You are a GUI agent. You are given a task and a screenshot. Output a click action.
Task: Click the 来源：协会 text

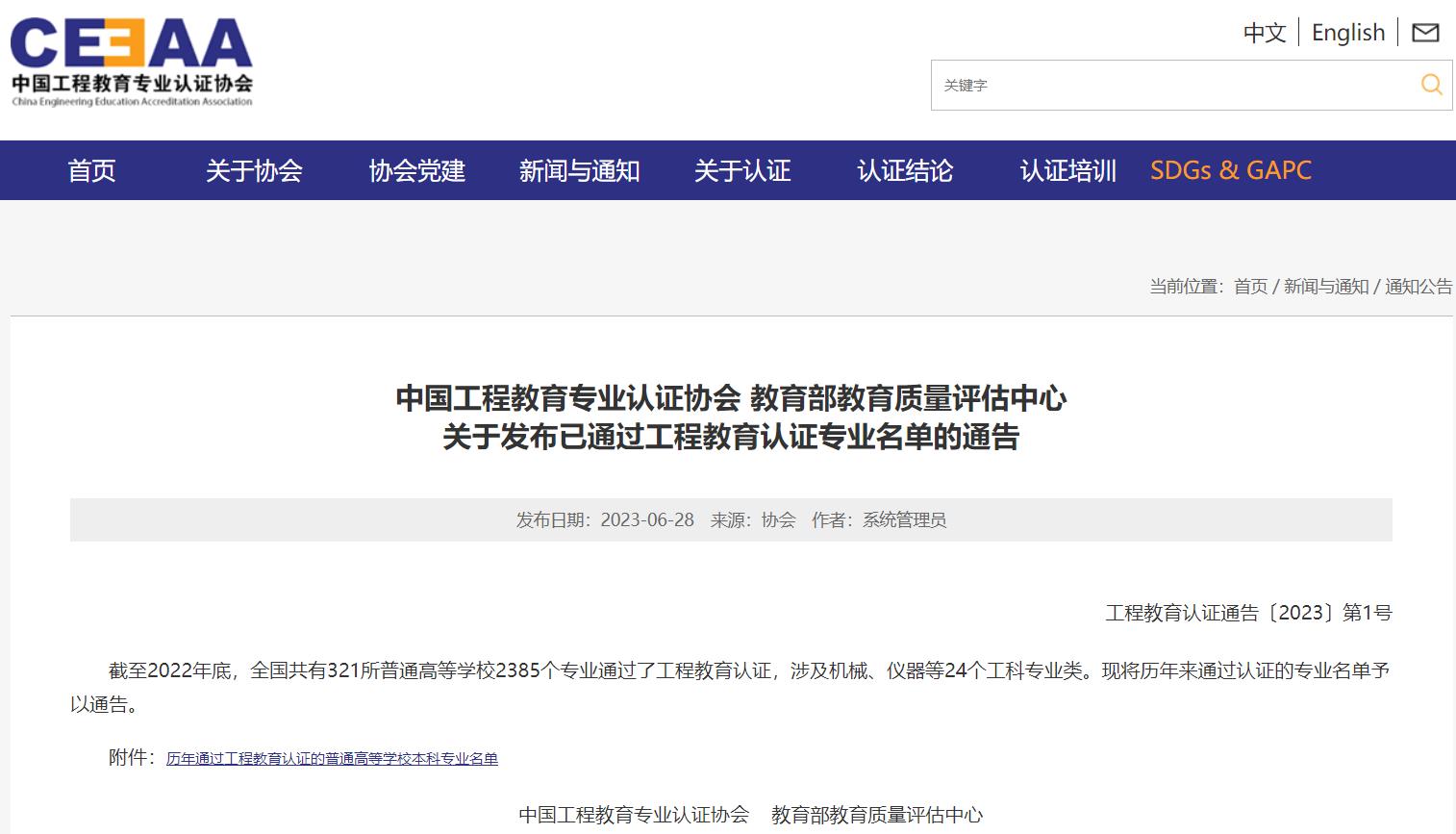[x=753, y=520]
